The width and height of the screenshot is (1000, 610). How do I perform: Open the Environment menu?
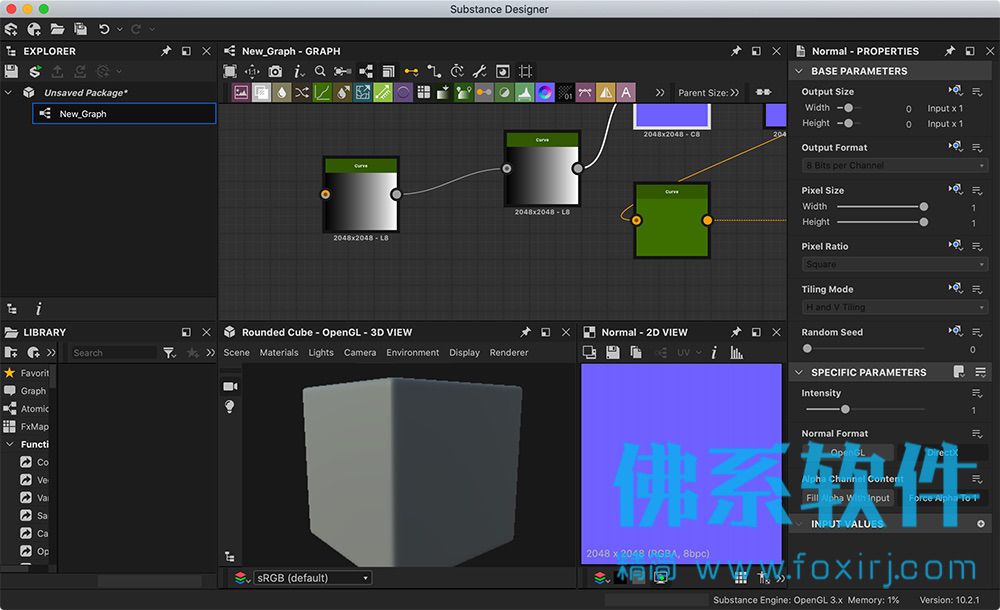413,352
